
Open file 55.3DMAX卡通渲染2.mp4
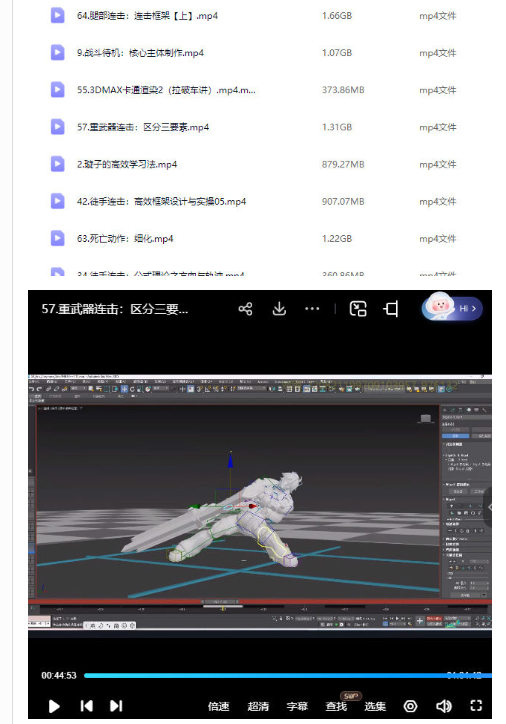[166, 90]
